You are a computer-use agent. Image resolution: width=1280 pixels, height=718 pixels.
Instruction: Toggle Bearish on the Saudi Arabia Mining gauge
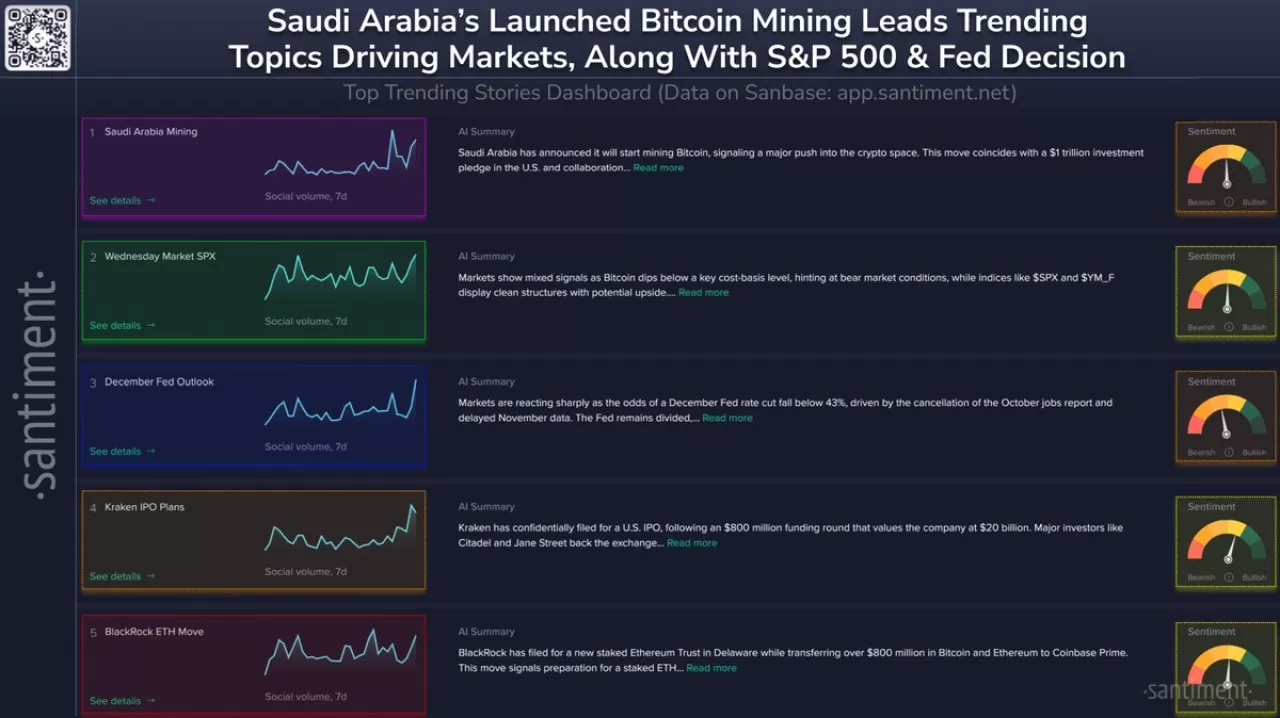coord(1201,201)
